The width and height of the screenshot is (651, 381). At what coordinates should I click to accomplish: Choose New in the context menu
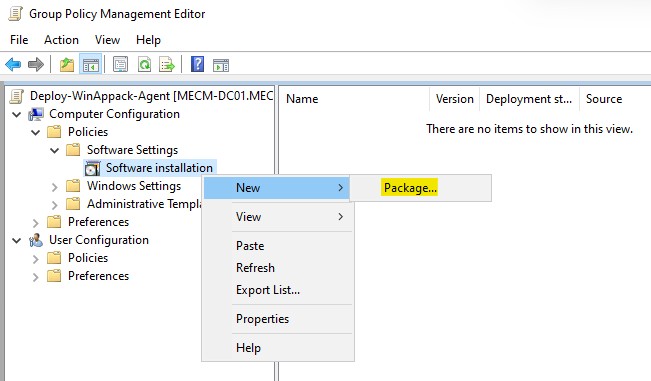(277, 188)
